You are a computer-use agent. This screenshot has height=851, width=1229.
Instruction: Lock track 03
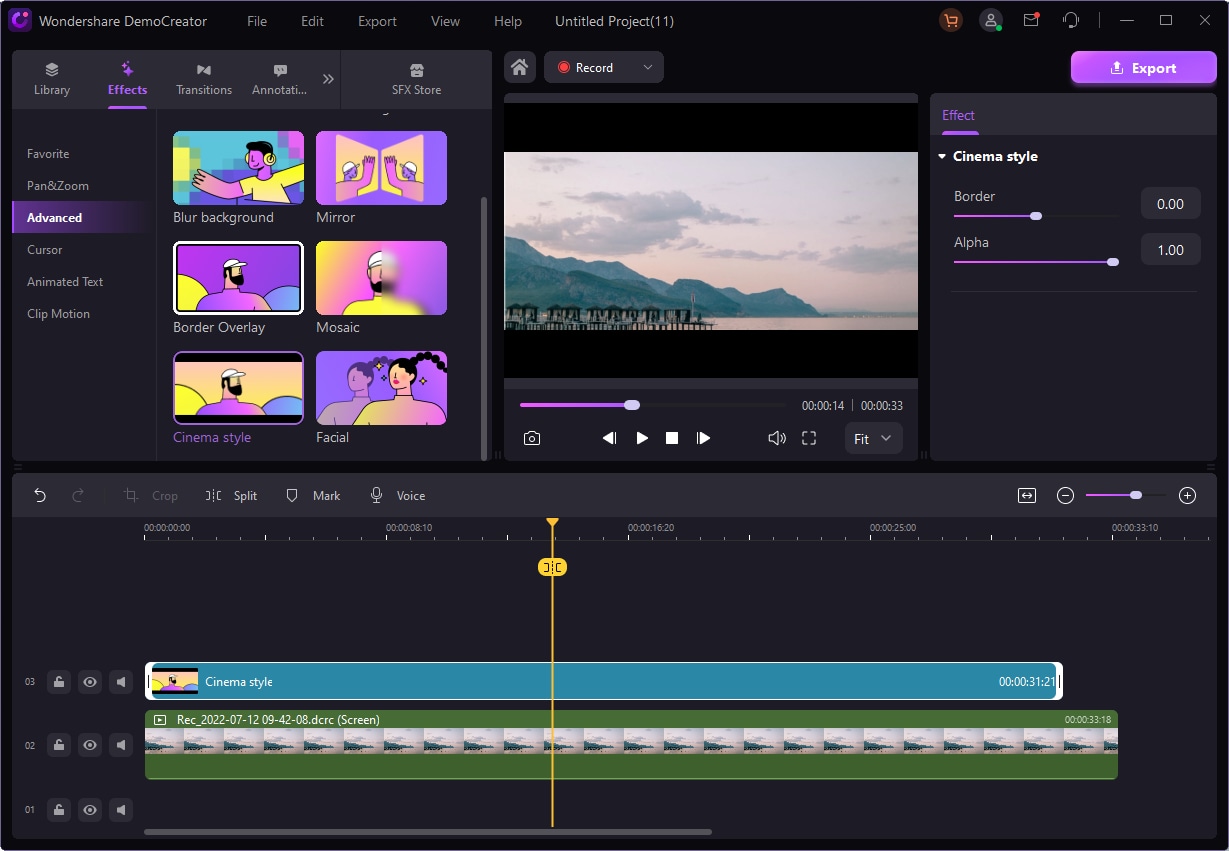59,682
